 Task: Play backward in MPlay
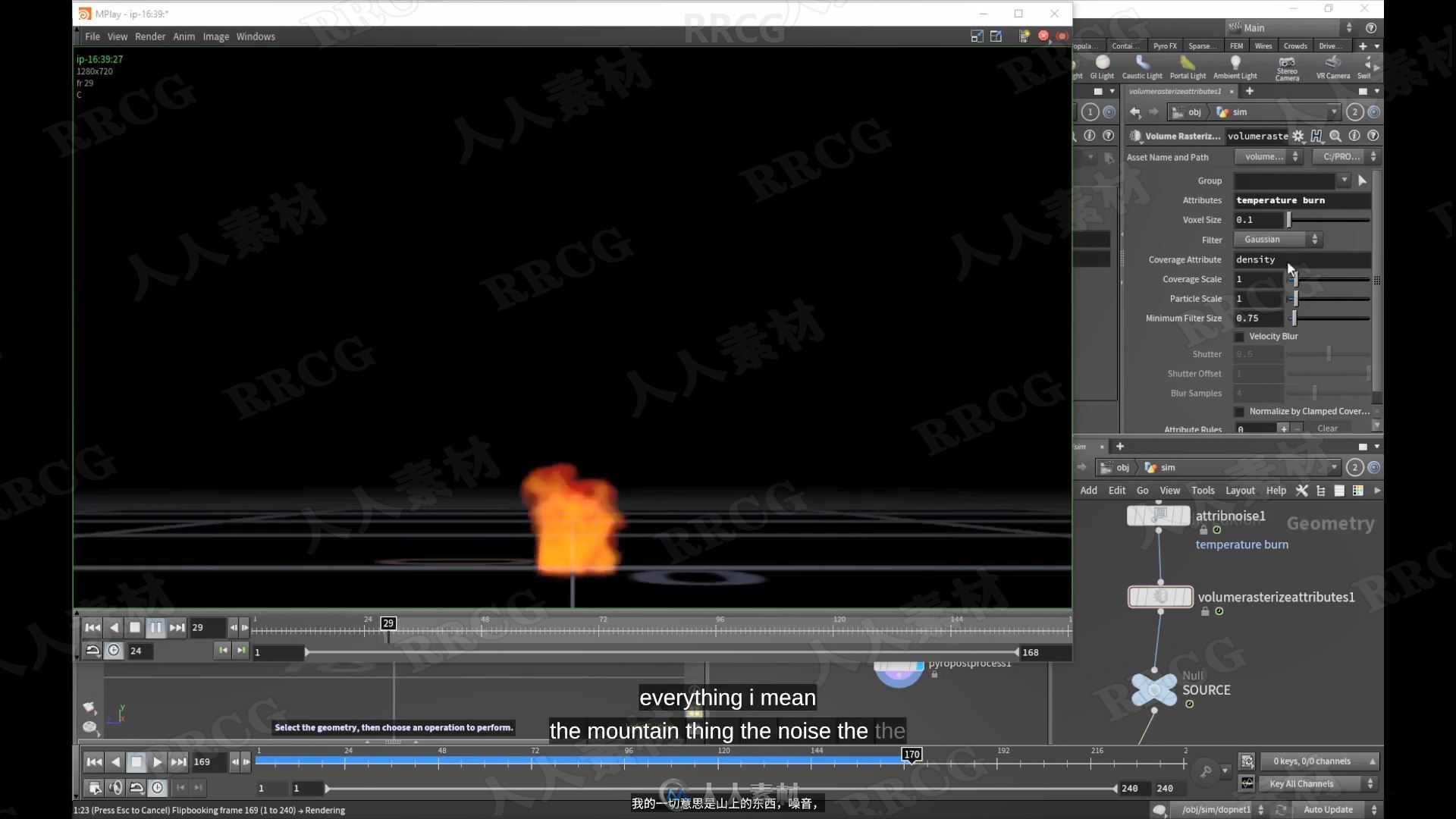coord(114,628)
